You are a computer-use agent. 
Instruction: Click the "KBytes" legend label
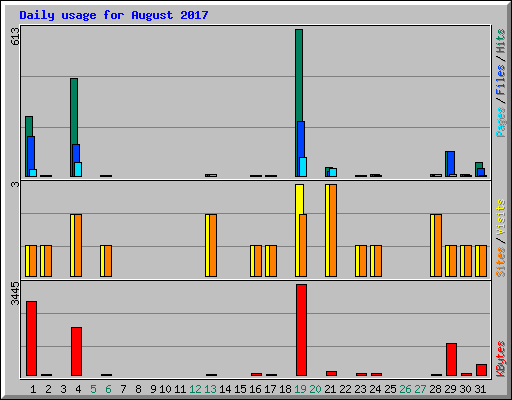(x=500, y=359)
